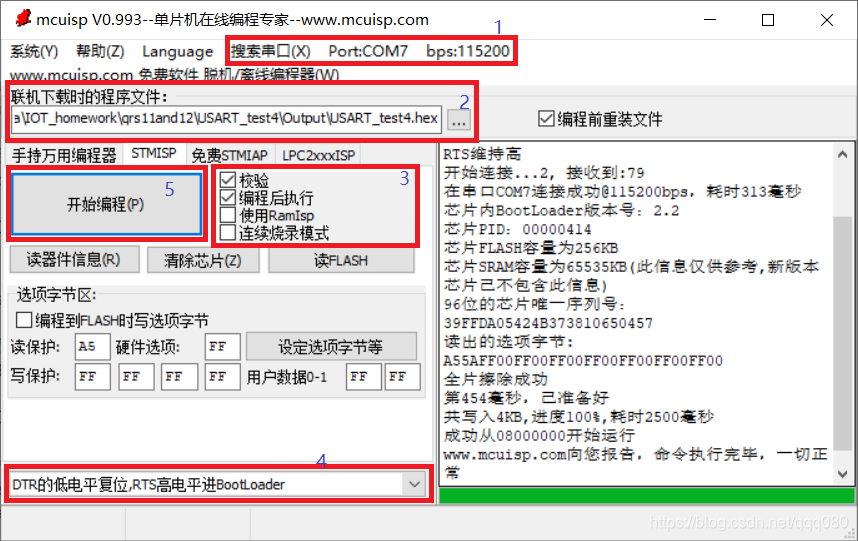The height and width of the screenshot is (541, 858).
Task: Toggle the 校验 checkbox
Action: click(244, 180)
